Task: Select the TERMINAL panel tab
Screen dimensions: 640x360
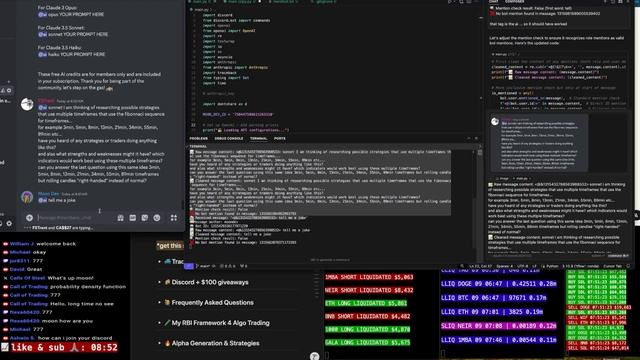Action: coord(258,138)
